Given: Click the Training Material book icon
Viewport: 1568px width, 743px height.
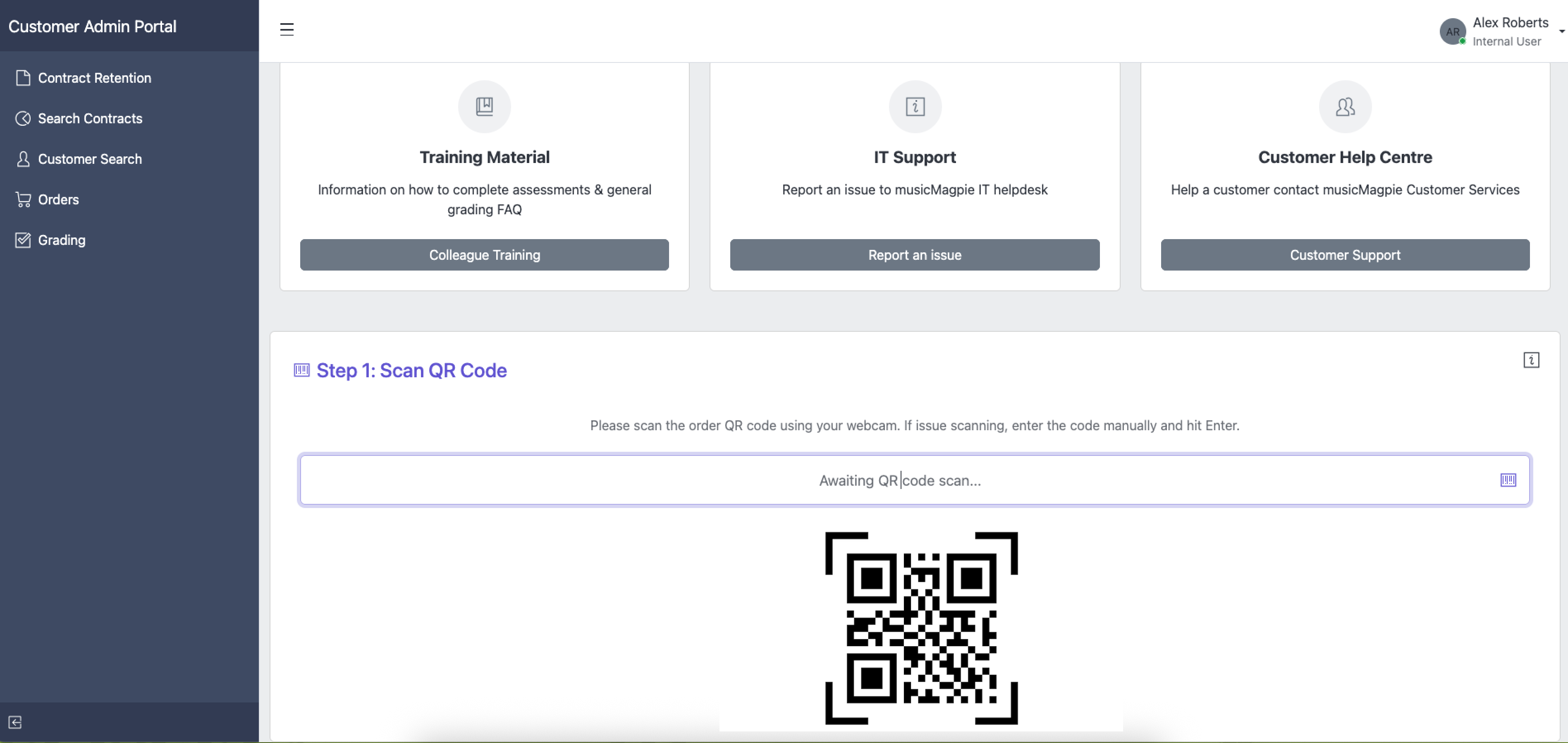Looking at the screenshot, I should 484,107.
